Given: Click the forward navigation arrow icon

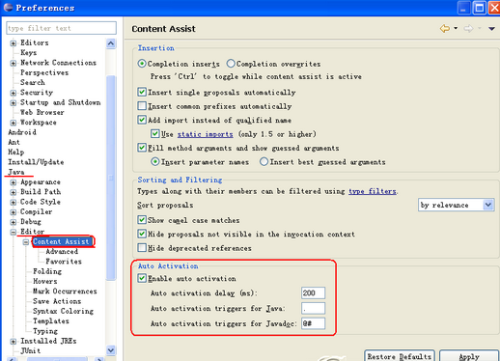Looking at the screenshot, I should pyautogui.click(x=469, y=29).
